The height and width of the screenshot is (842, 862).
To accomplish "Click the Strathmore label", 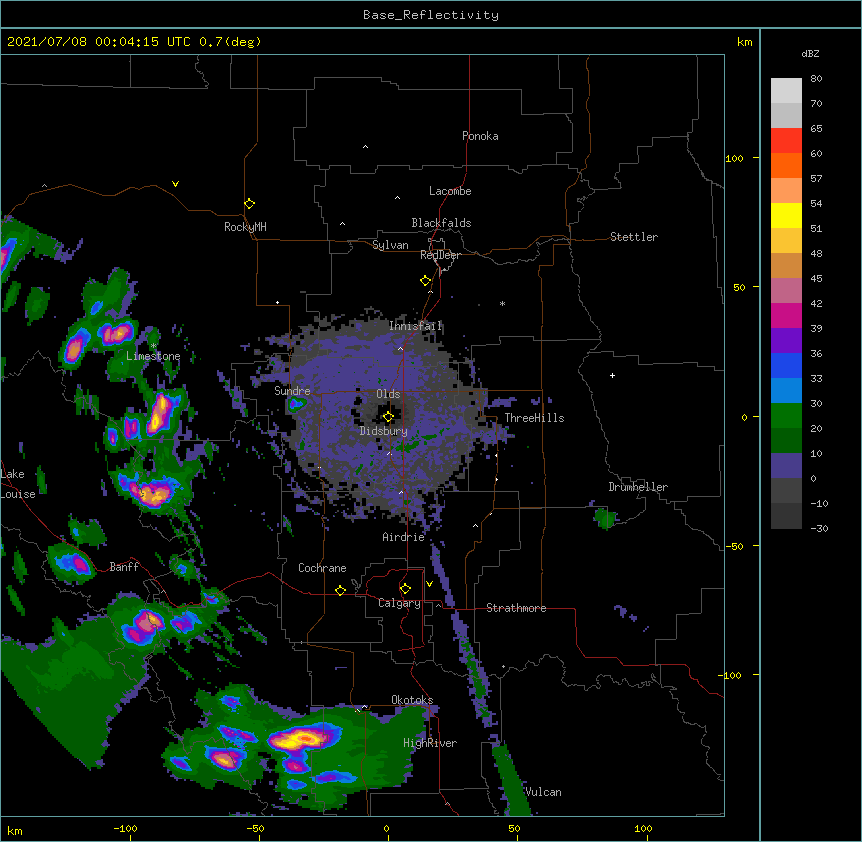I will coord(516,608).
